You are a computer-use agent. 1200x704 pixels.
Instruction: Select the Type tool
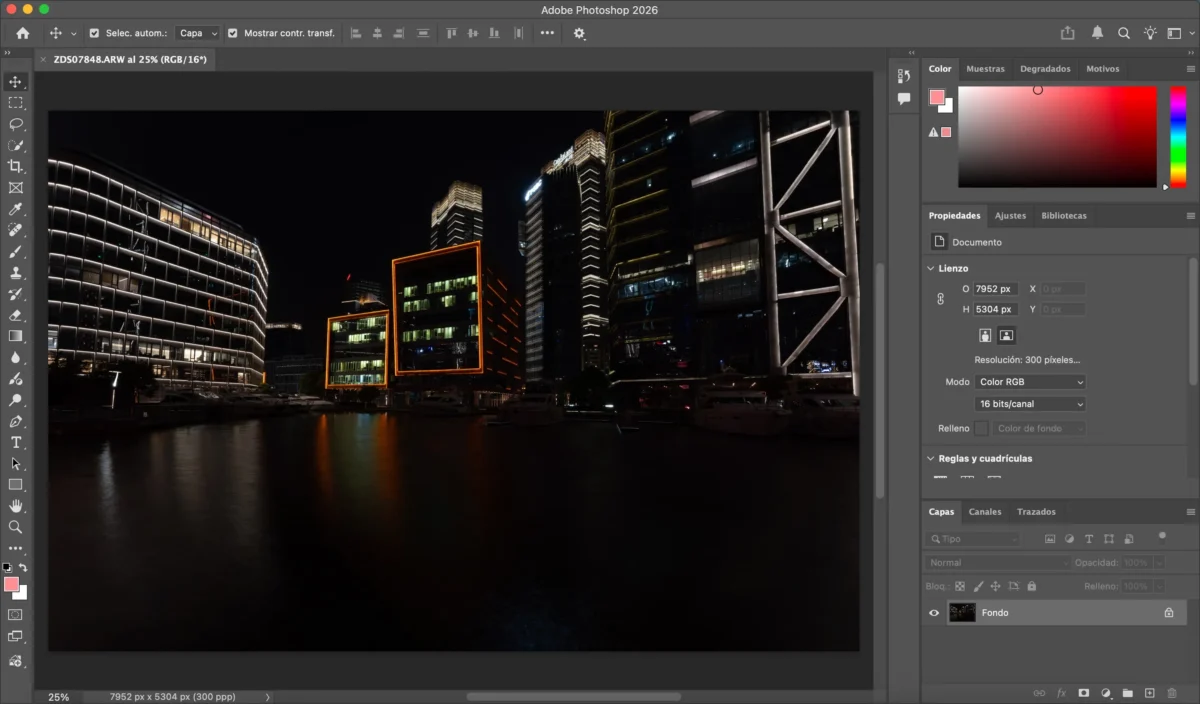point(15,442)
